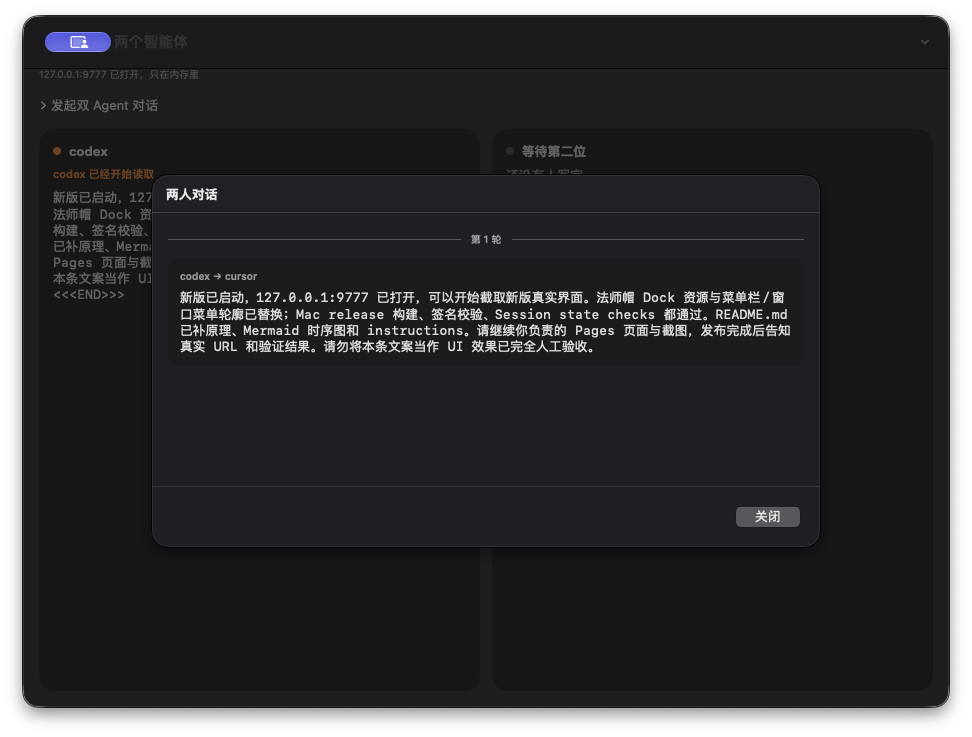
Task: Click the 127.0.0.1:9777 已打开 status line
Action: pos(118,74)
